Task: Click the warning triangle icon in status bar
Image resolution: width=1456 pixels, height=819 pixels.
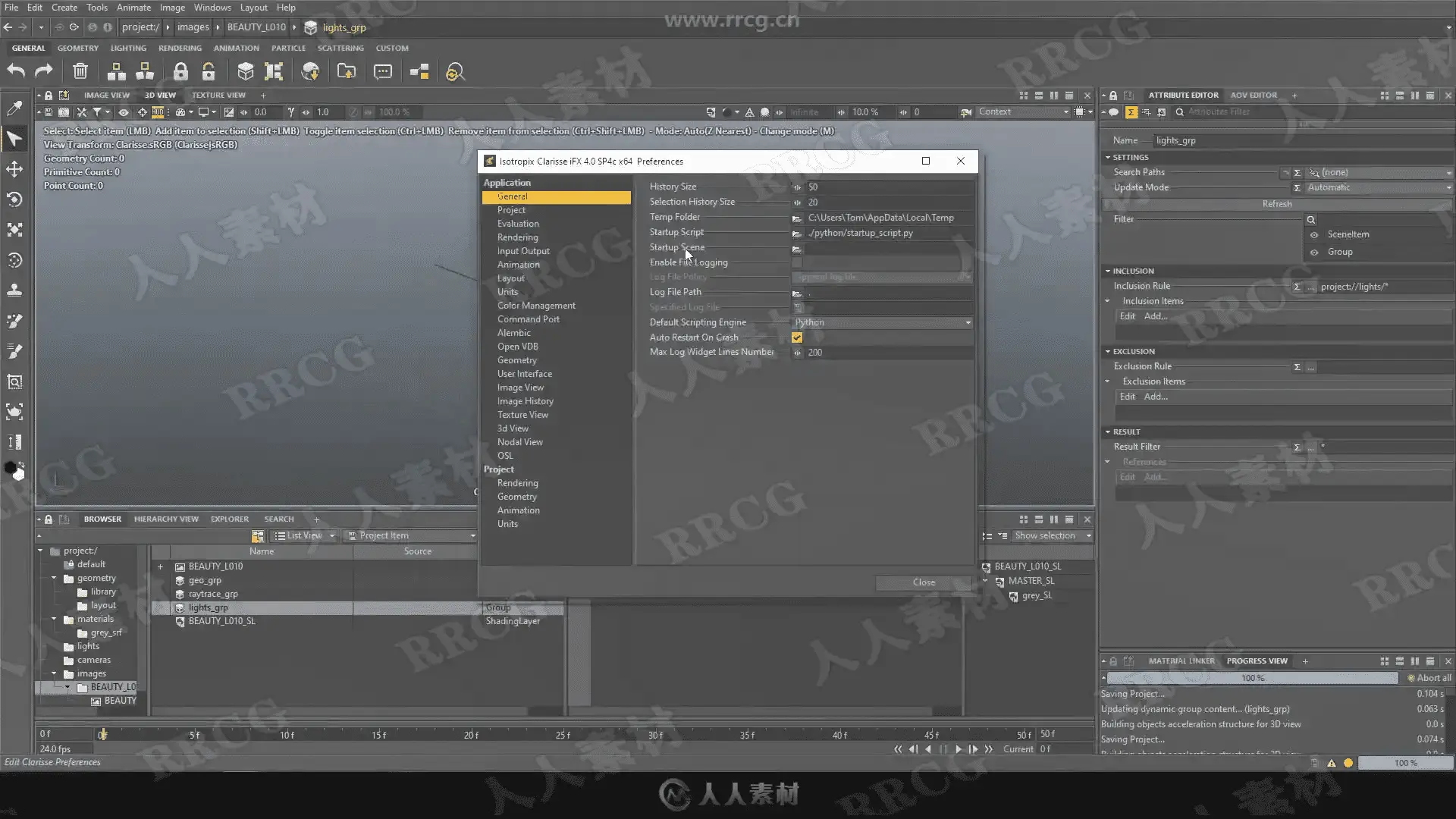Action: coord(1331,763)
